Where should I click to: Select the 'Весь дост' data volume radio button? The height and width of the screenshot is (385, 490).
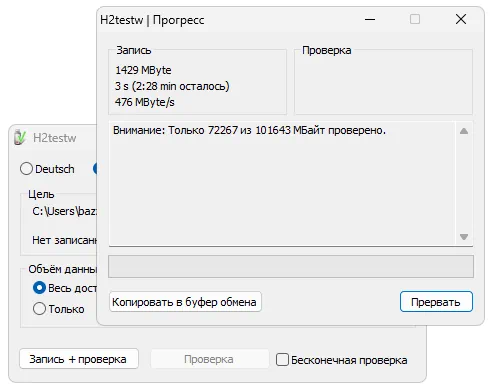click(x=39, y=288)
